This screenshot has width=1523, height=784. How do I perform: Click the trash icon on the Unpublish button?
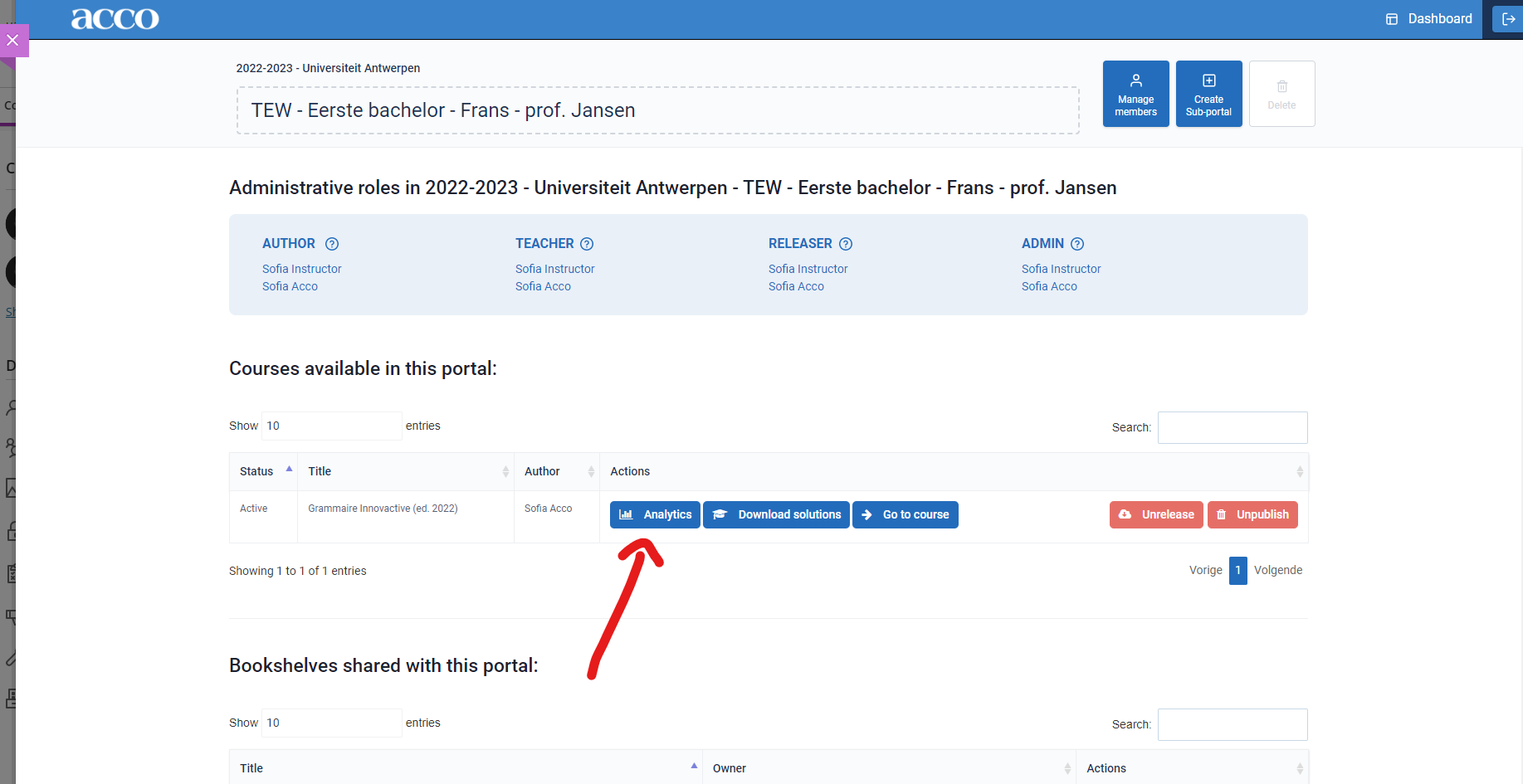click(x=1221, y=514)
